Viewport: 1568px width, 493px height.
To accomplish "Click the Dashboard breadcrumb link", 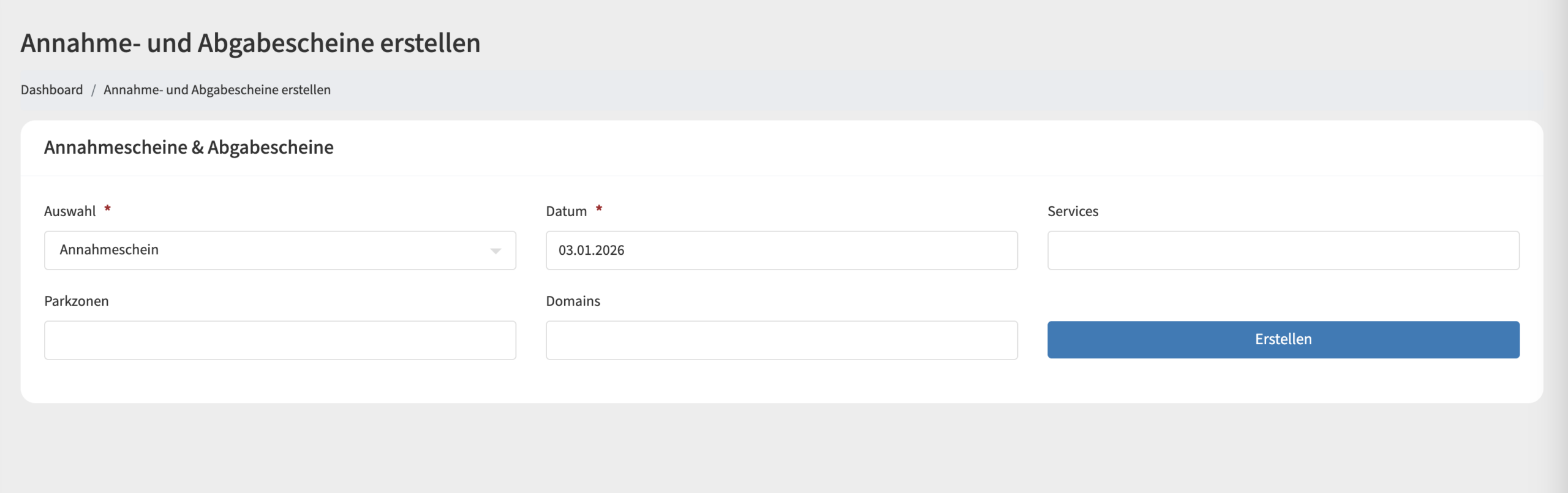I will tap(51, 90).
